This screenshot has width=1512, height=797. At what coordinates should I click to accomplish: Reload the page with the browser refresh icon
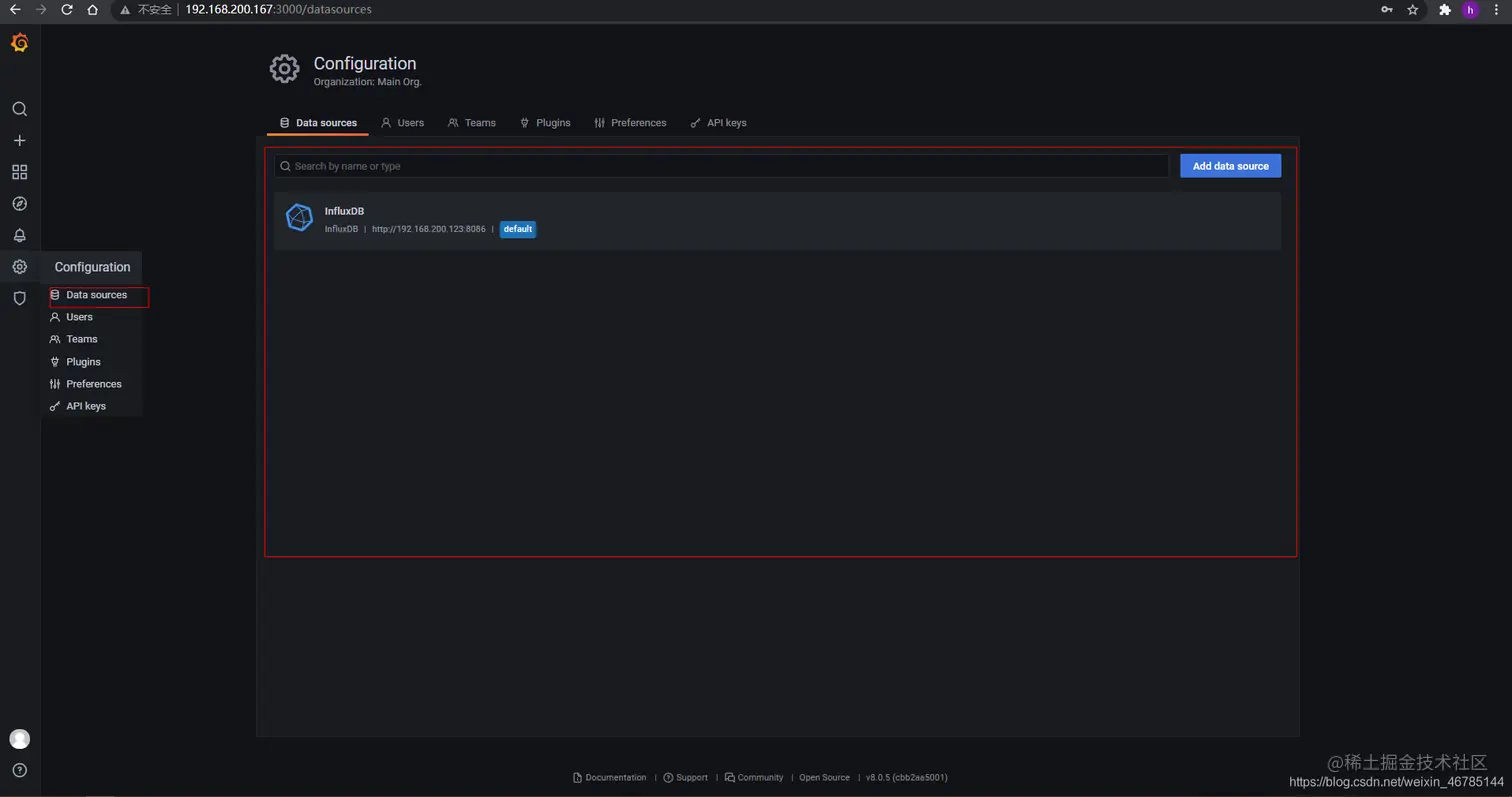(x=66, y=10)
